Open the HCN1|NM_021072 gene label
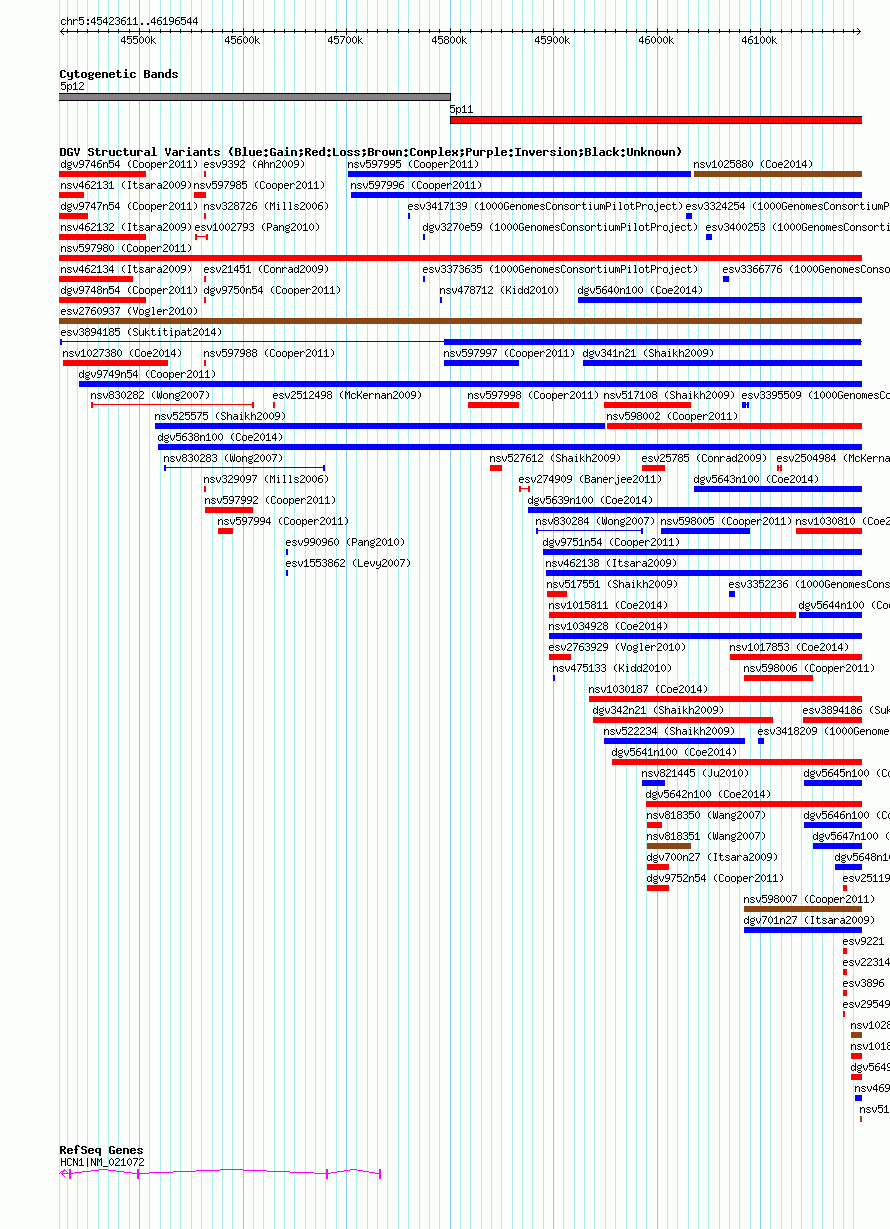This screenshot has width=890, height=1229. pos(102,1162)
